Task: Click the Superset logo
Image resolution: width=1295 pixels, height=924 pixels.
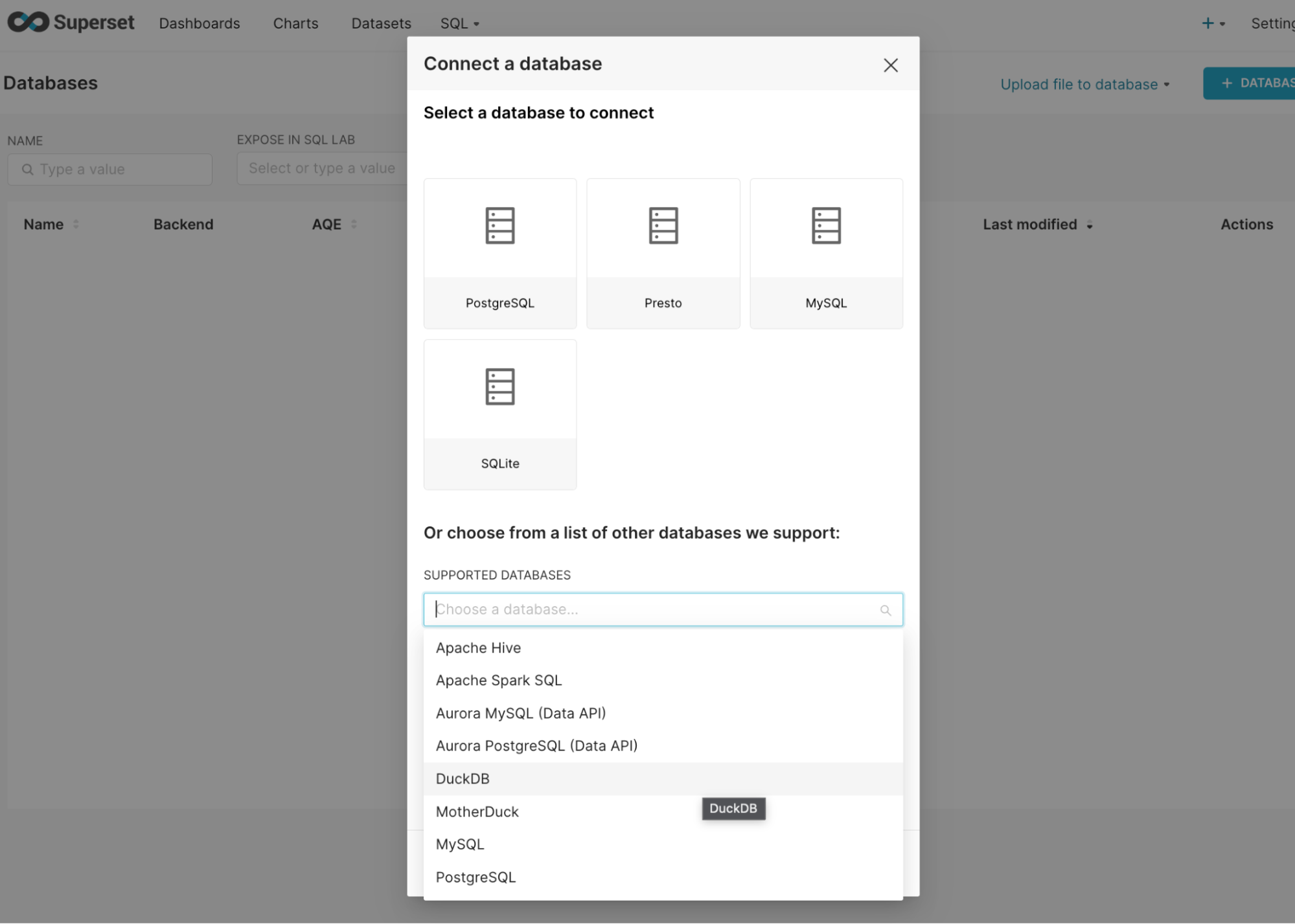Action: [x=71, y=23]
